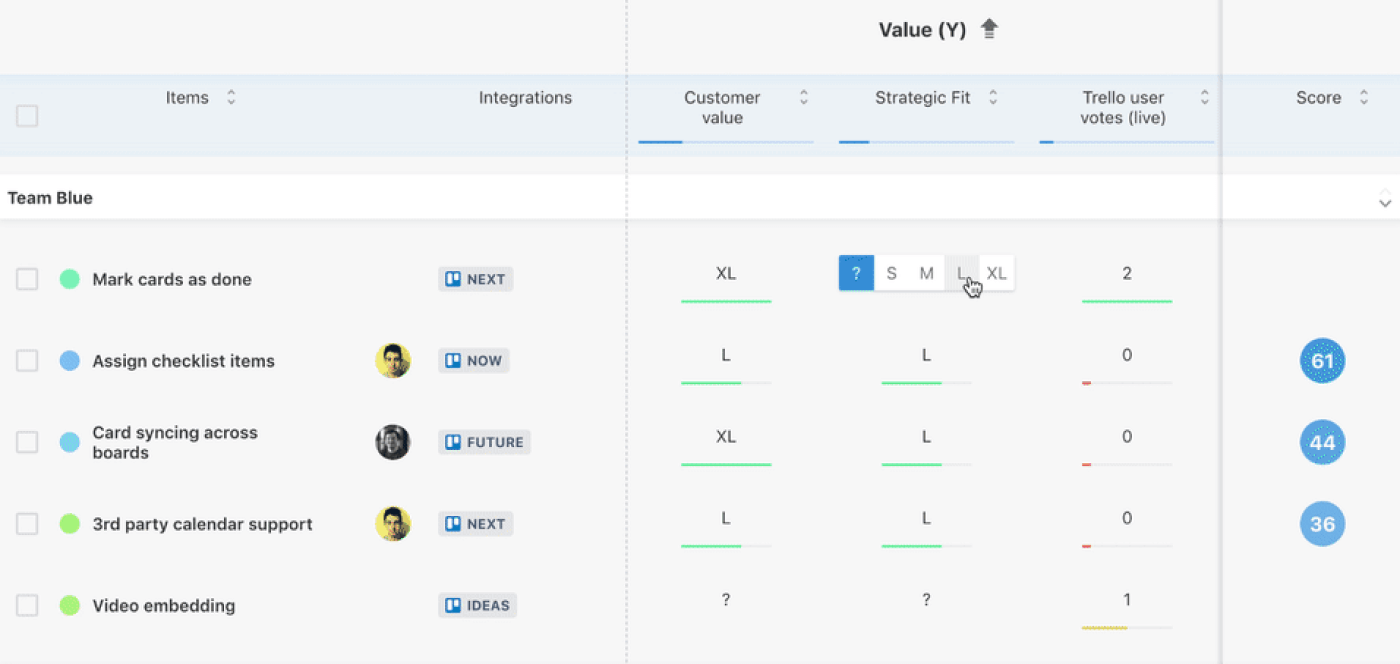Click Trello NEXT badge on Mark cards as done
Viewport: 1400px width, 664px height.
tap(475, 279)
